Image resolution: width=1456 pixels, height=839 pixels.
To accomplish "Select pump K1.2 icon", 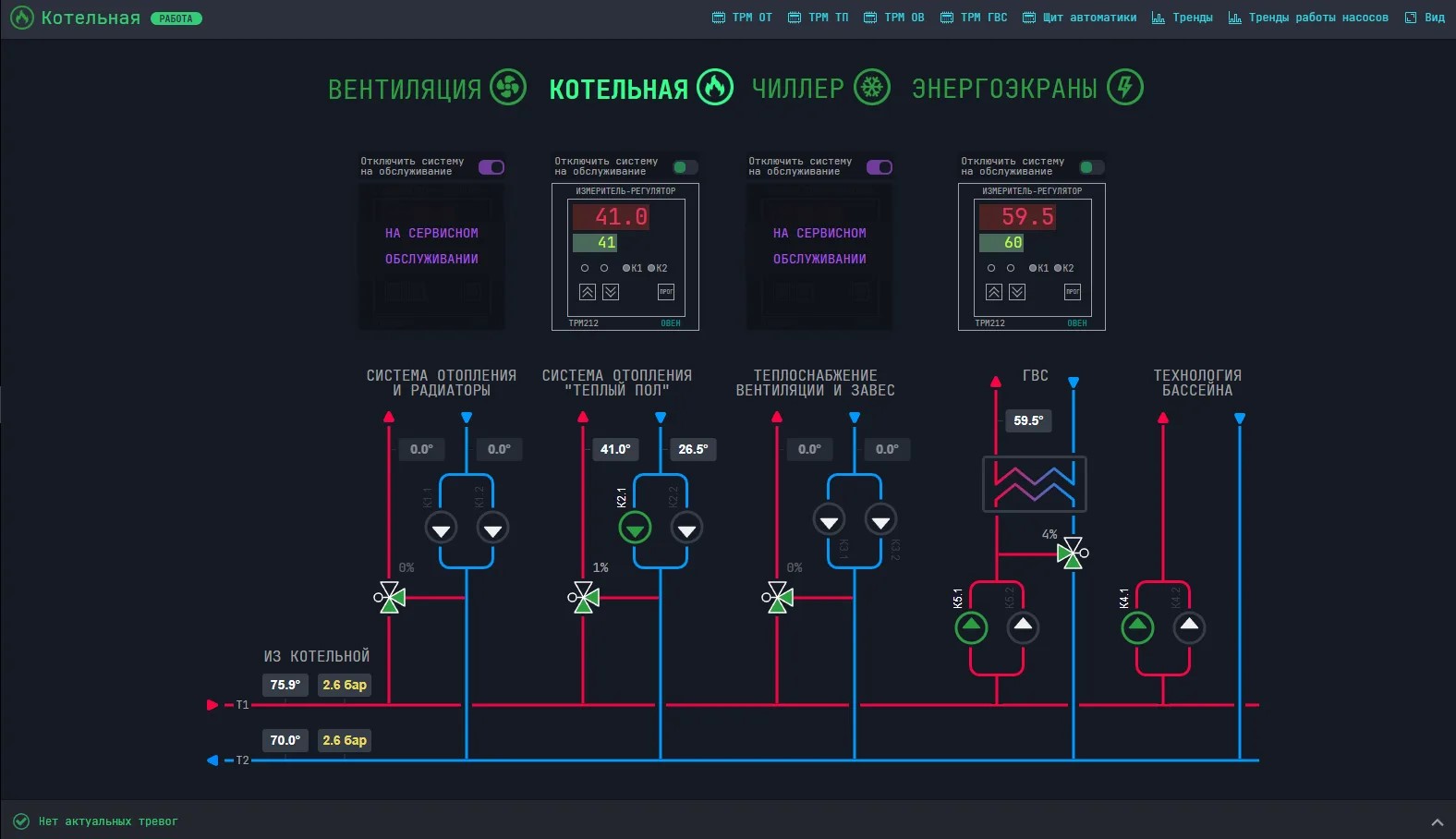I will pos(493,529).
